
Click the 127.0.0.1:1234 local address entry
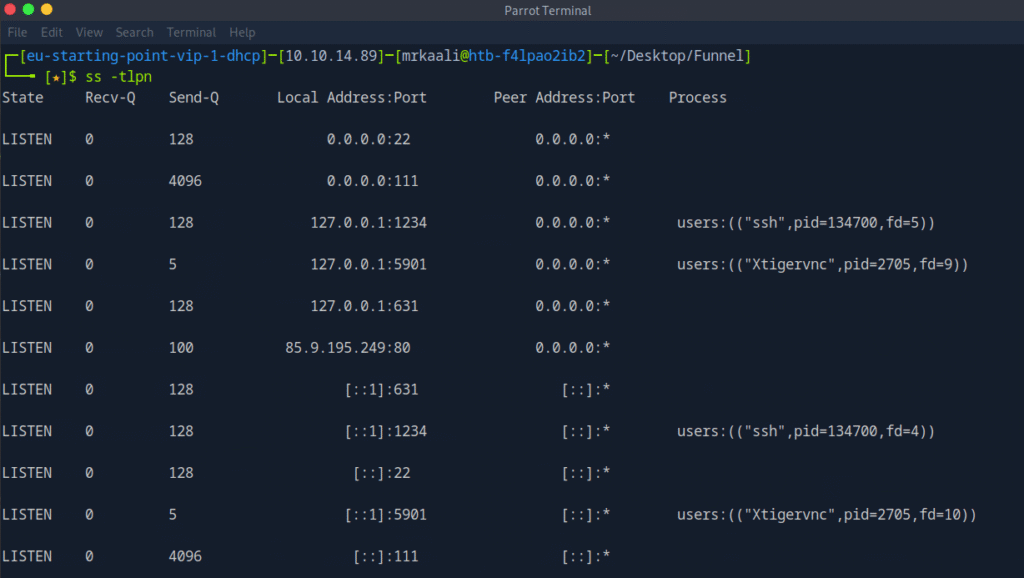tap(368, 223)
